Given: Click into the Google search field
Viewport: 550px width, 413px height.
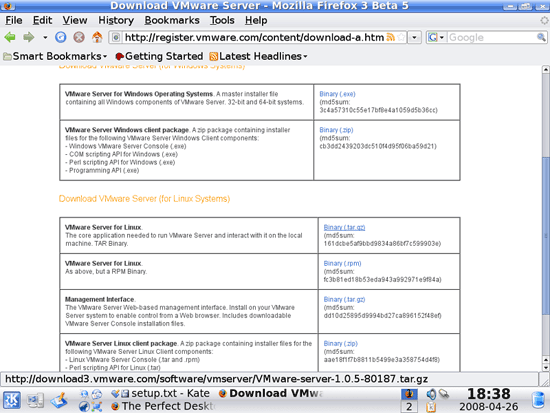Looking at the screenshot, I should click(492, 37).
